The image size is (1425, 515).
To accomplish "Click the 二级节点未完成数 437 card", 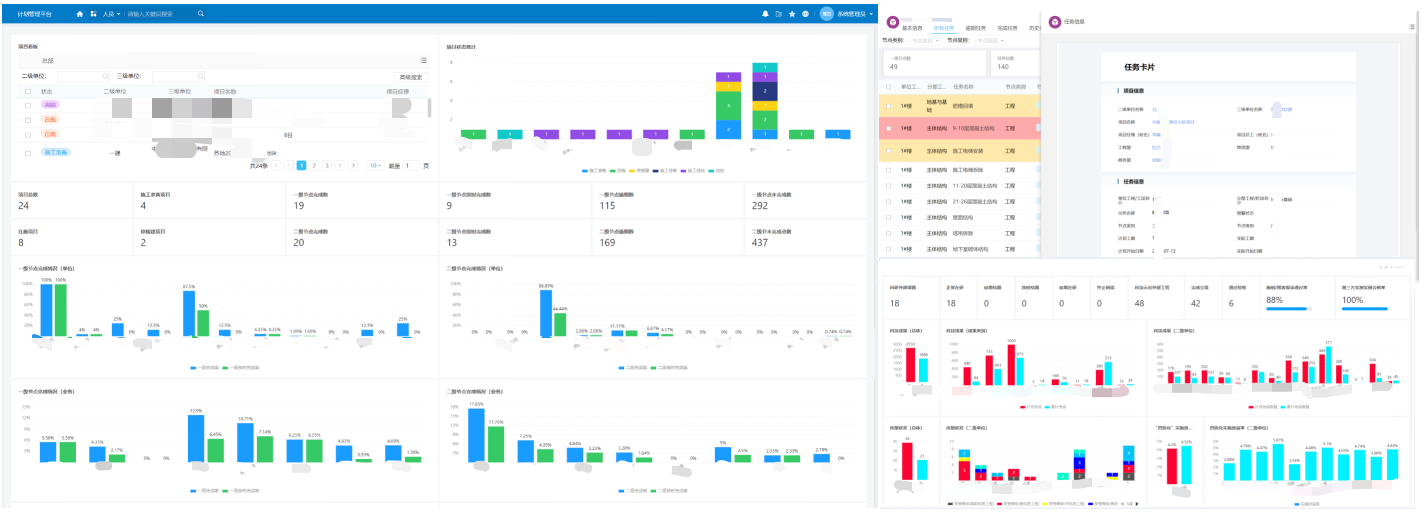I will (x=807, y=239).
